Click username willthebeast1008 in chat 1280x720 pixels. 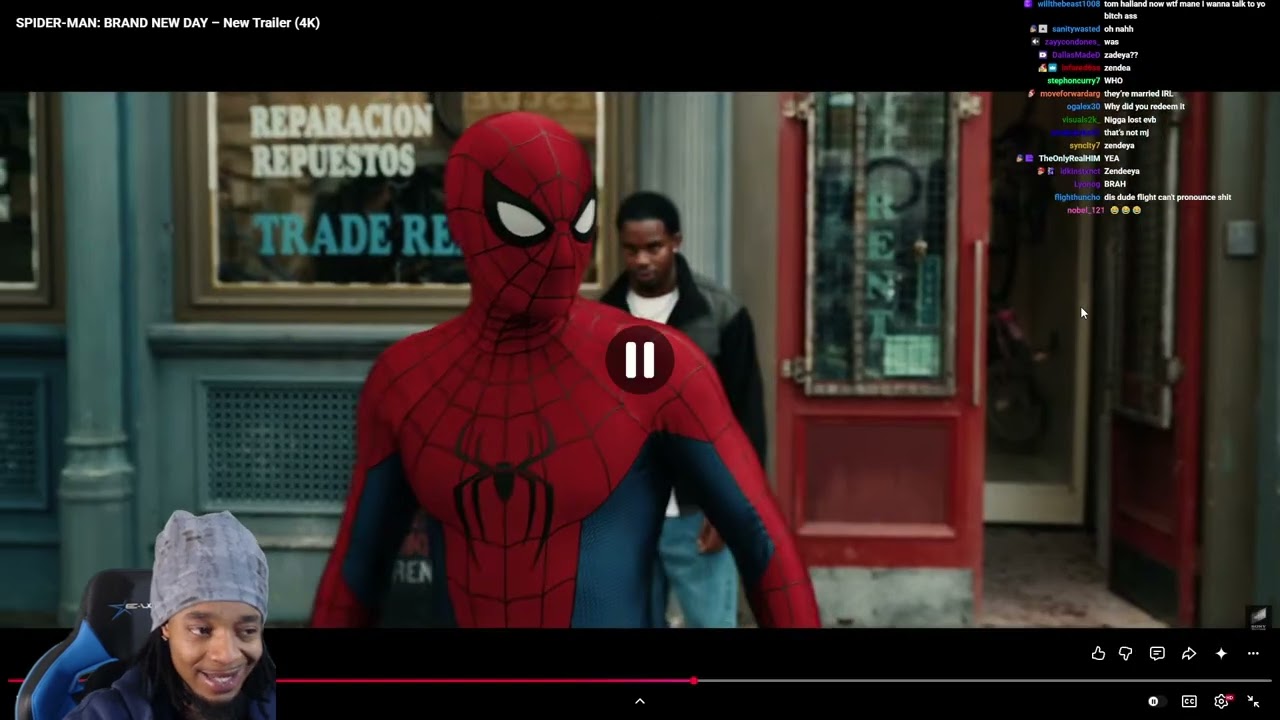pos(1068,4)
